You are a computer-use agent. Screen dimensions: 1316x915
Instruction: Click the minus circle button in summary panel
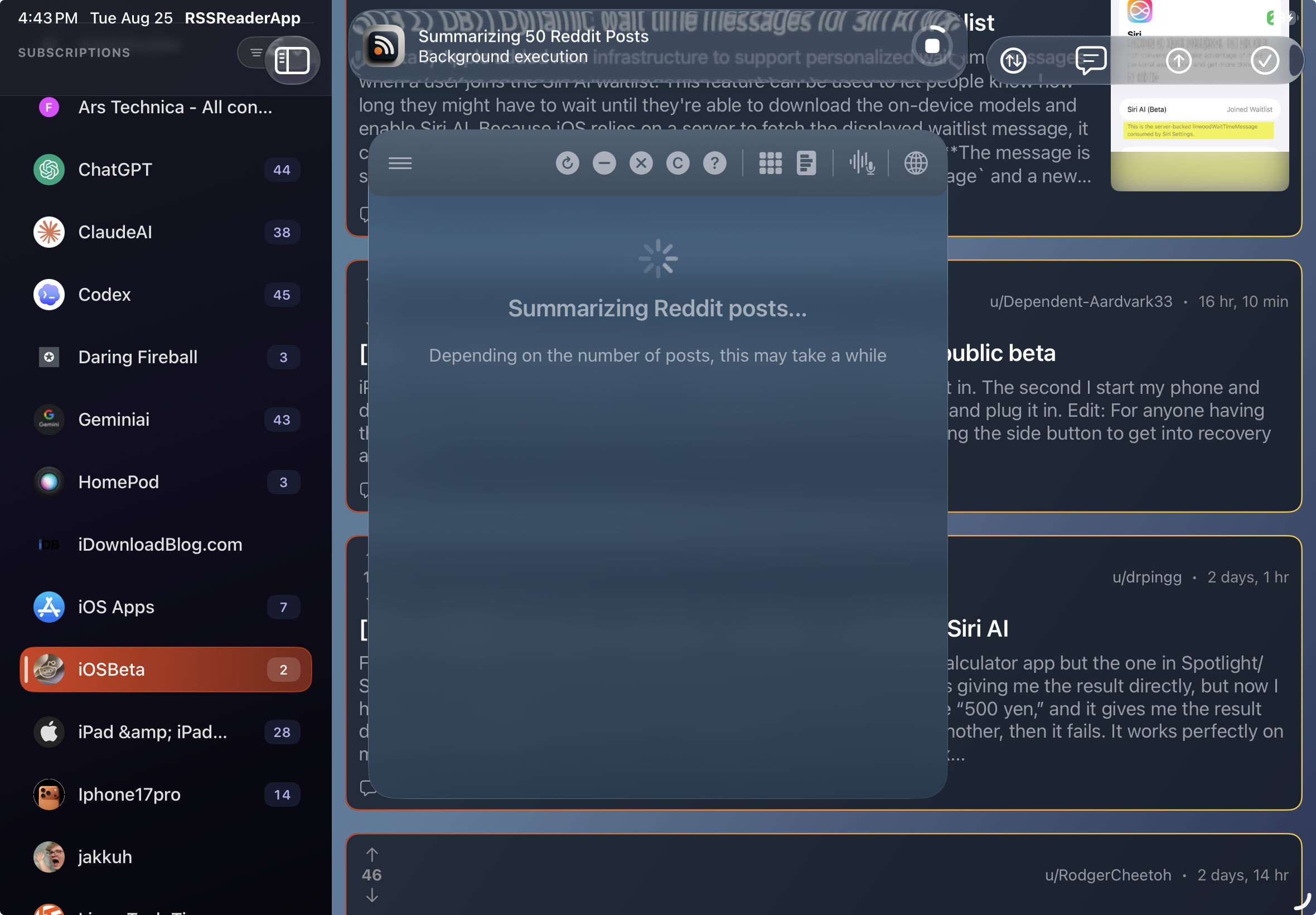pyautogui.click(x=604, y=163)
